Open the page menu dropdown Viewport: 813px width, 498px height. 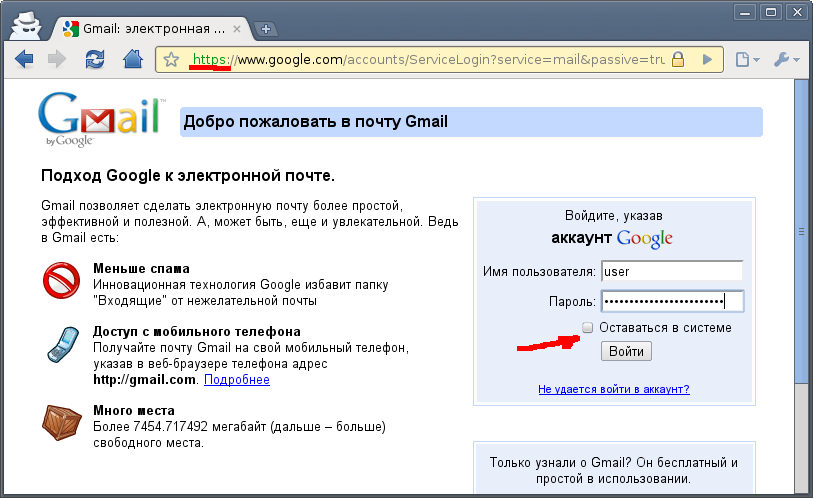point(747,60)
